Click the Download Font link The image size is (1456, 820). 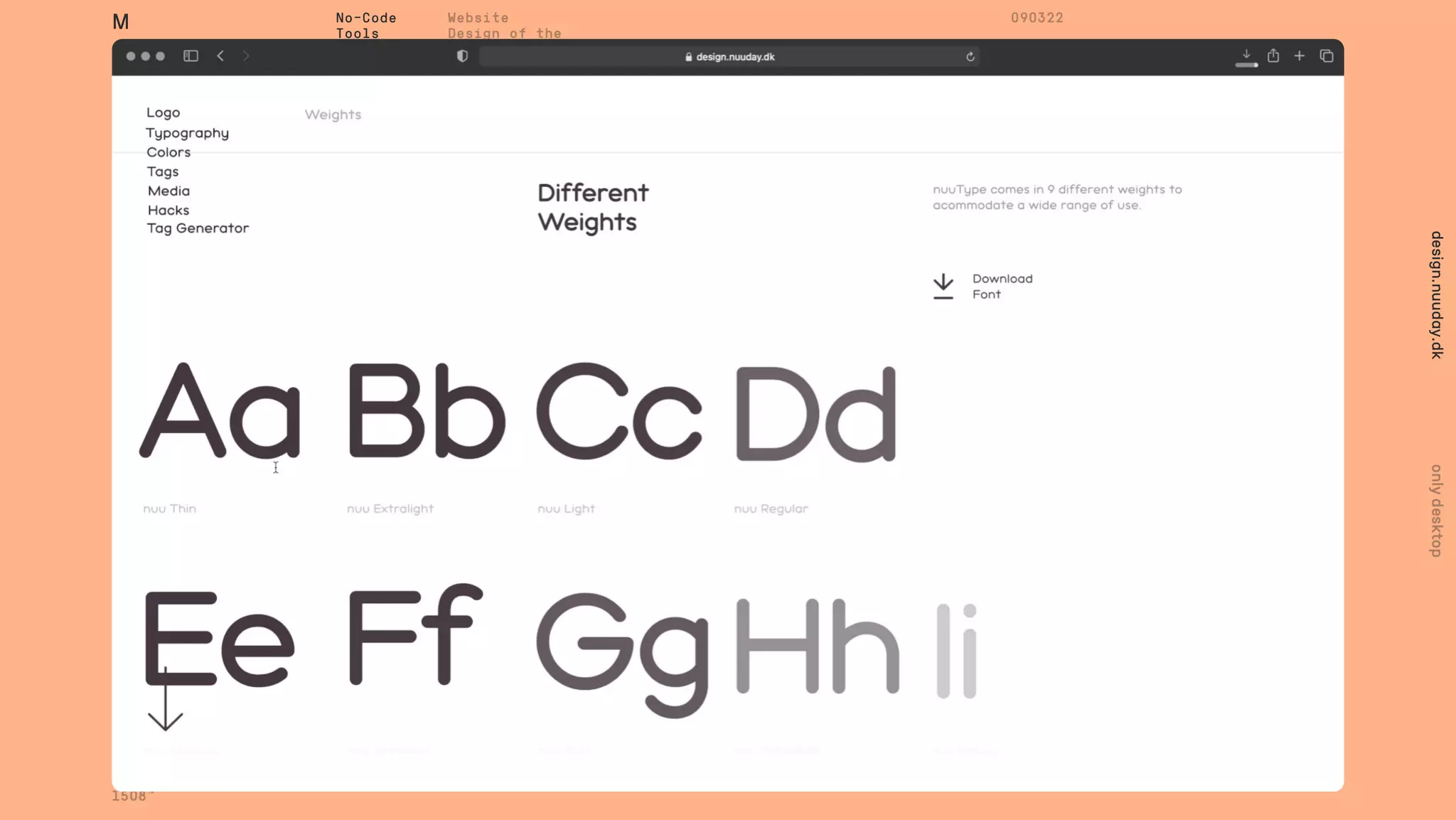click(1002, 286)
